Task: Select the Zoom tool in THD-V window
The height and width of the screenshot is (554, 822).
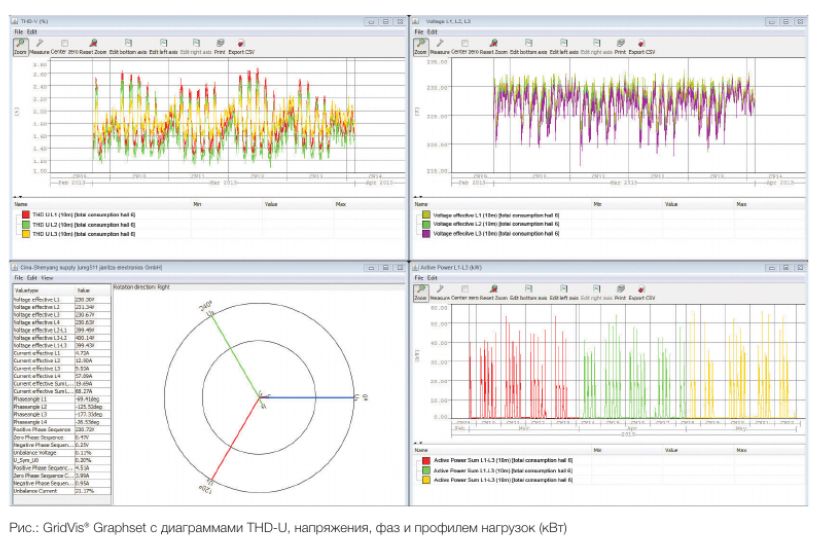Action: click(x=19, y=46)
